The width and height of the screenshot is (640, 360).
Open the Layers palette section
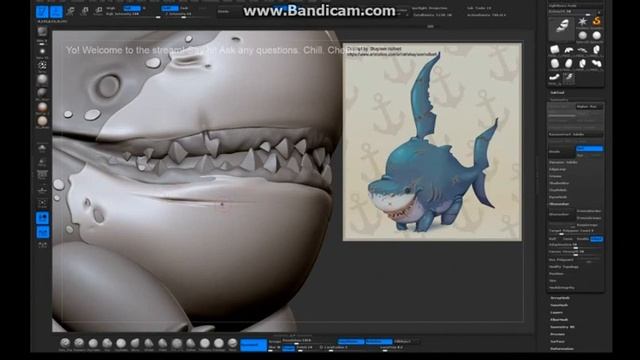(556, 312)
